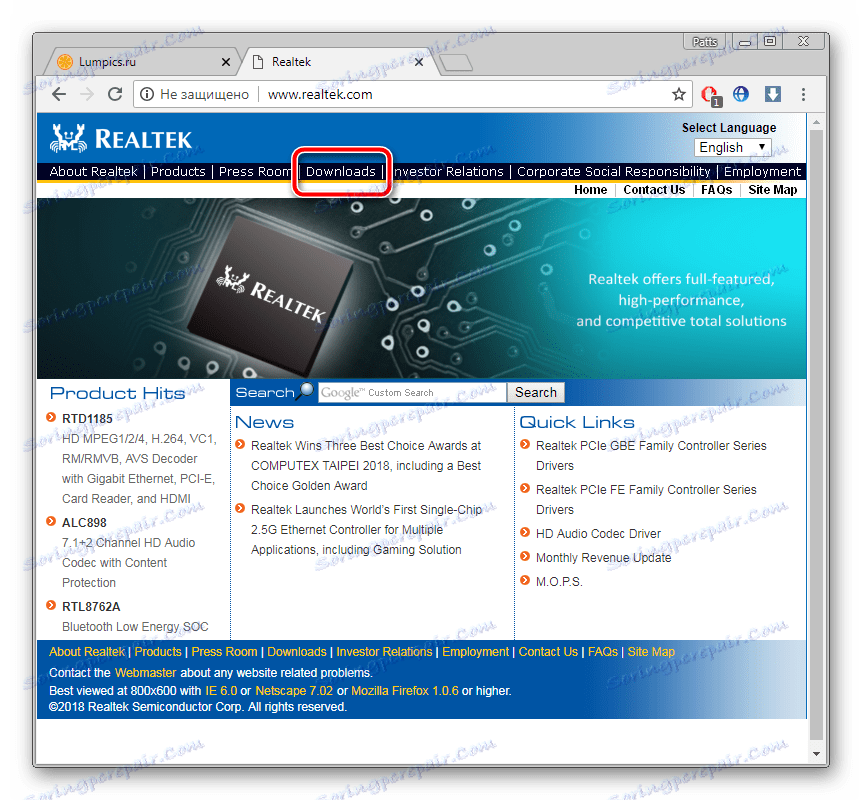Open the English language dropdown
The height and width of the screenshot is (800, 862).
pos(733,147)
